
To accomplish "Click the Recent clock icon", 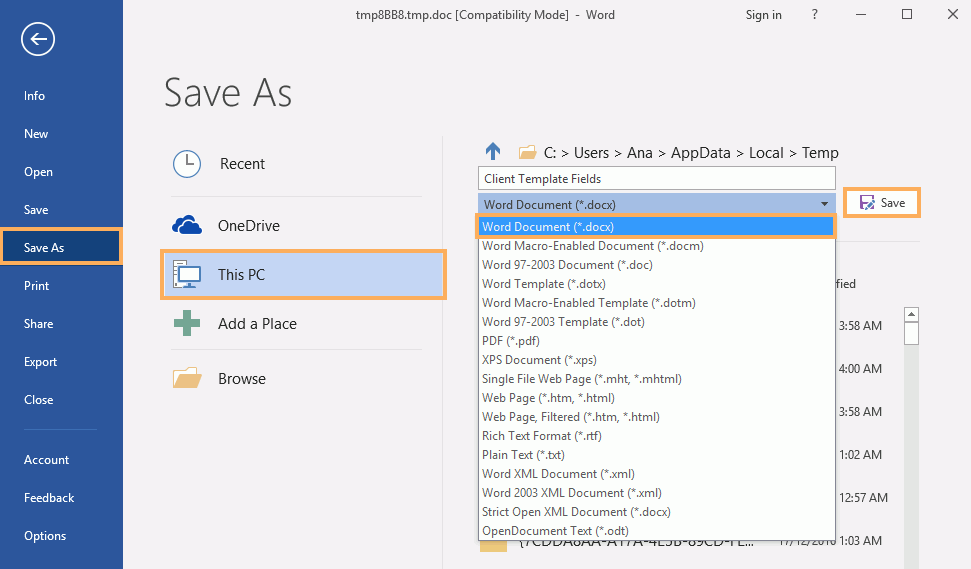I will [x=187, y=164].
